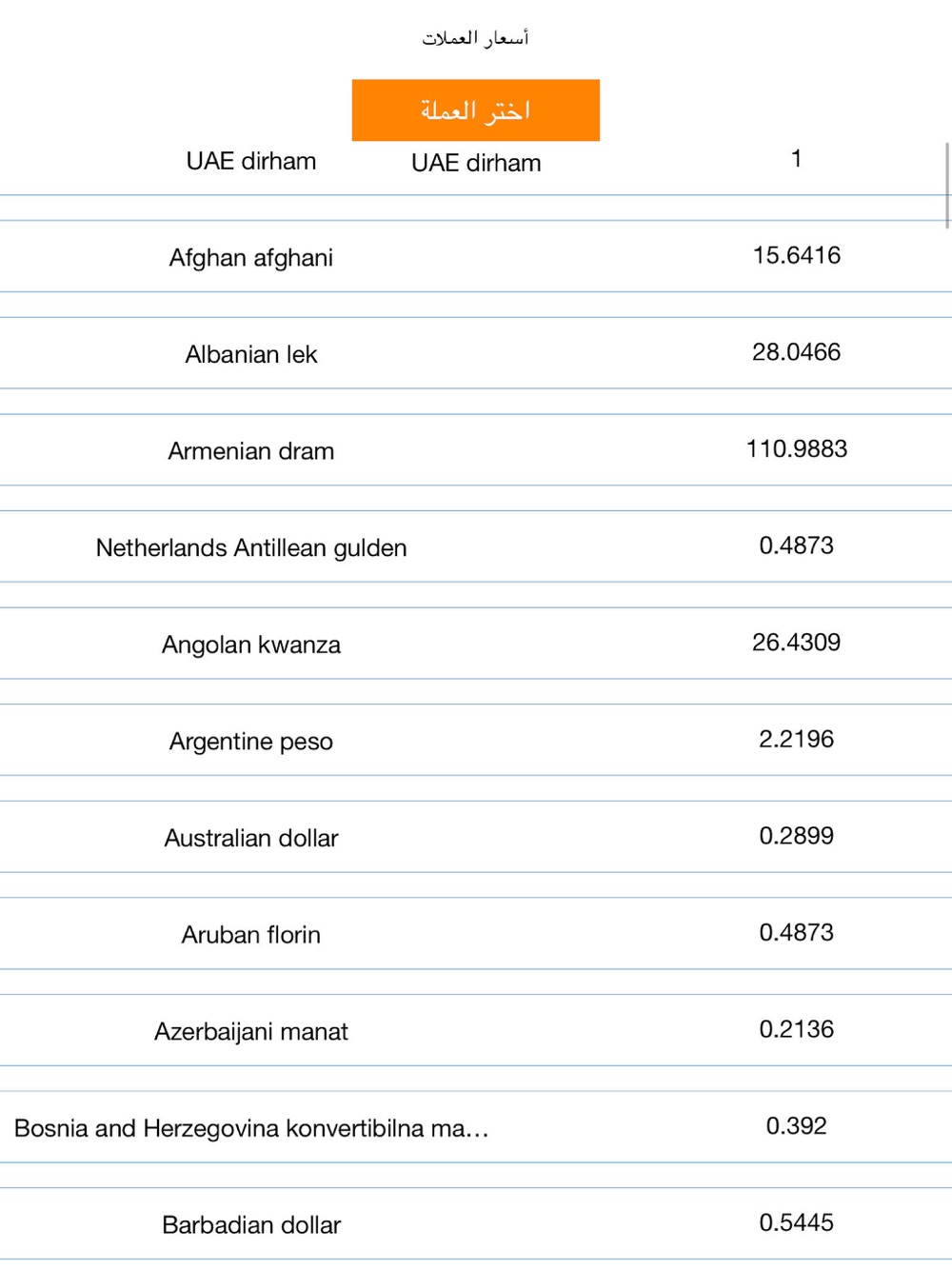952x1270 pixels.
Task: Click the 15.6416 exchange rate value
Action: (796, 255)
